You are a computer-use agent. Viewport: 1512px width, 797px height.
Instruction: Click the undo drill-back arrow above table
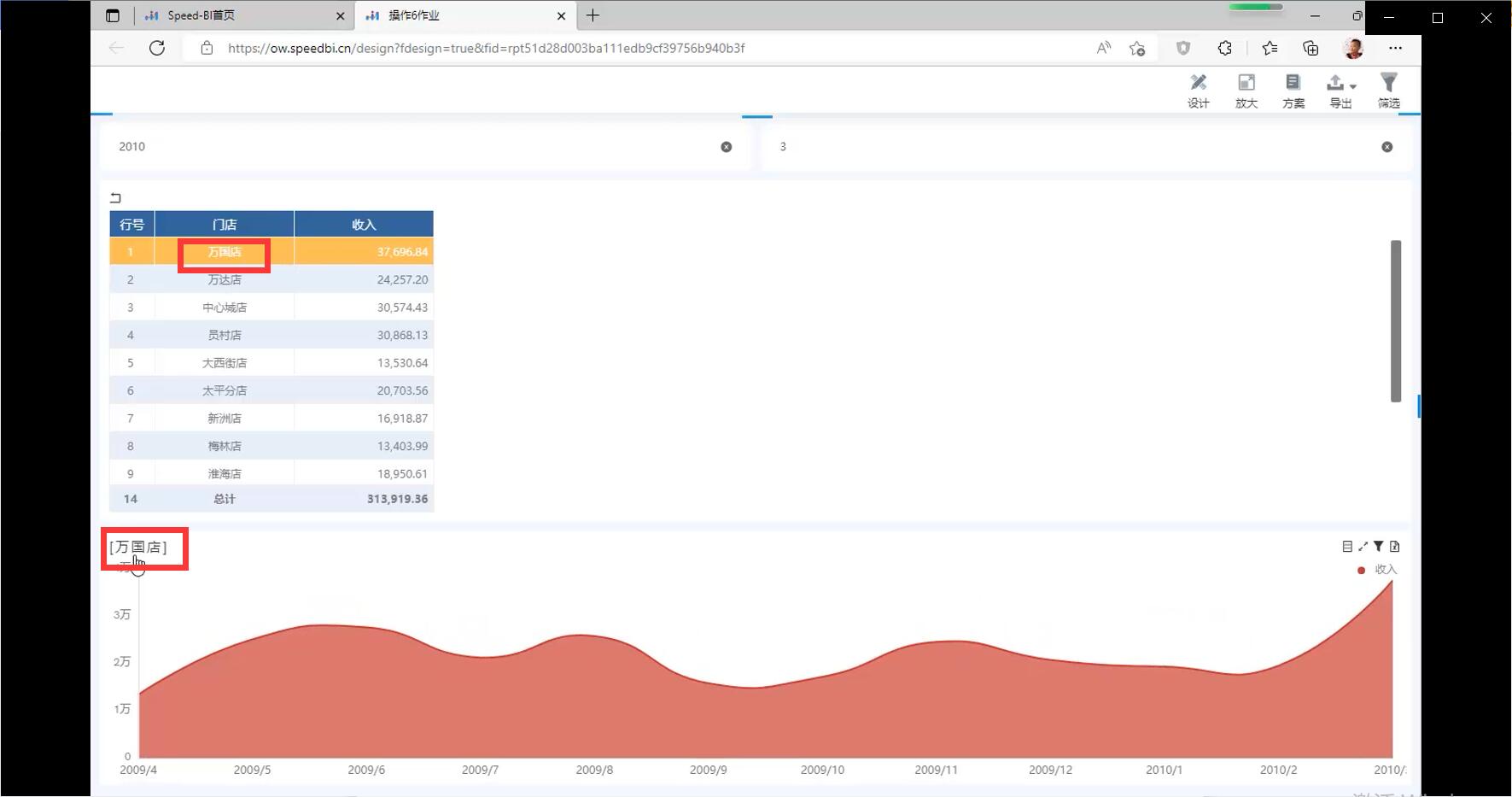[115, 198]
